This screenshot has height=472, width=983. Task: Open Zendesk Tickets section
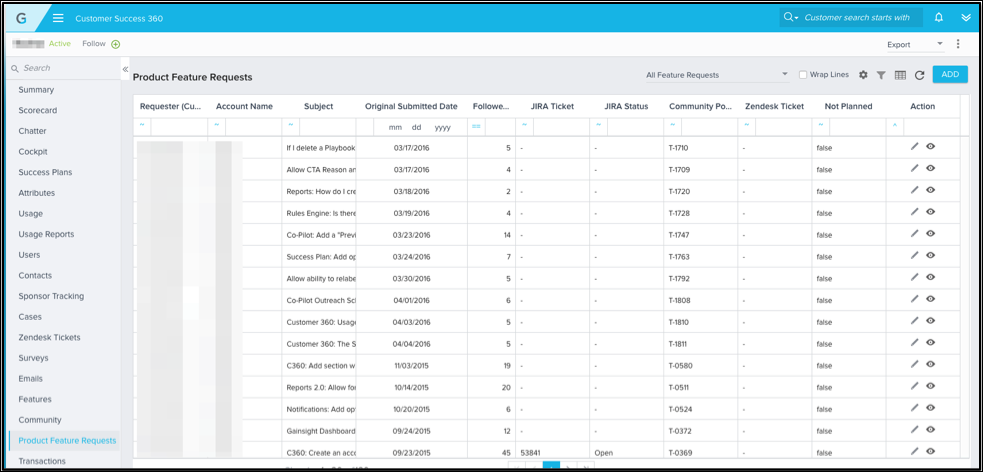(50, 337)
